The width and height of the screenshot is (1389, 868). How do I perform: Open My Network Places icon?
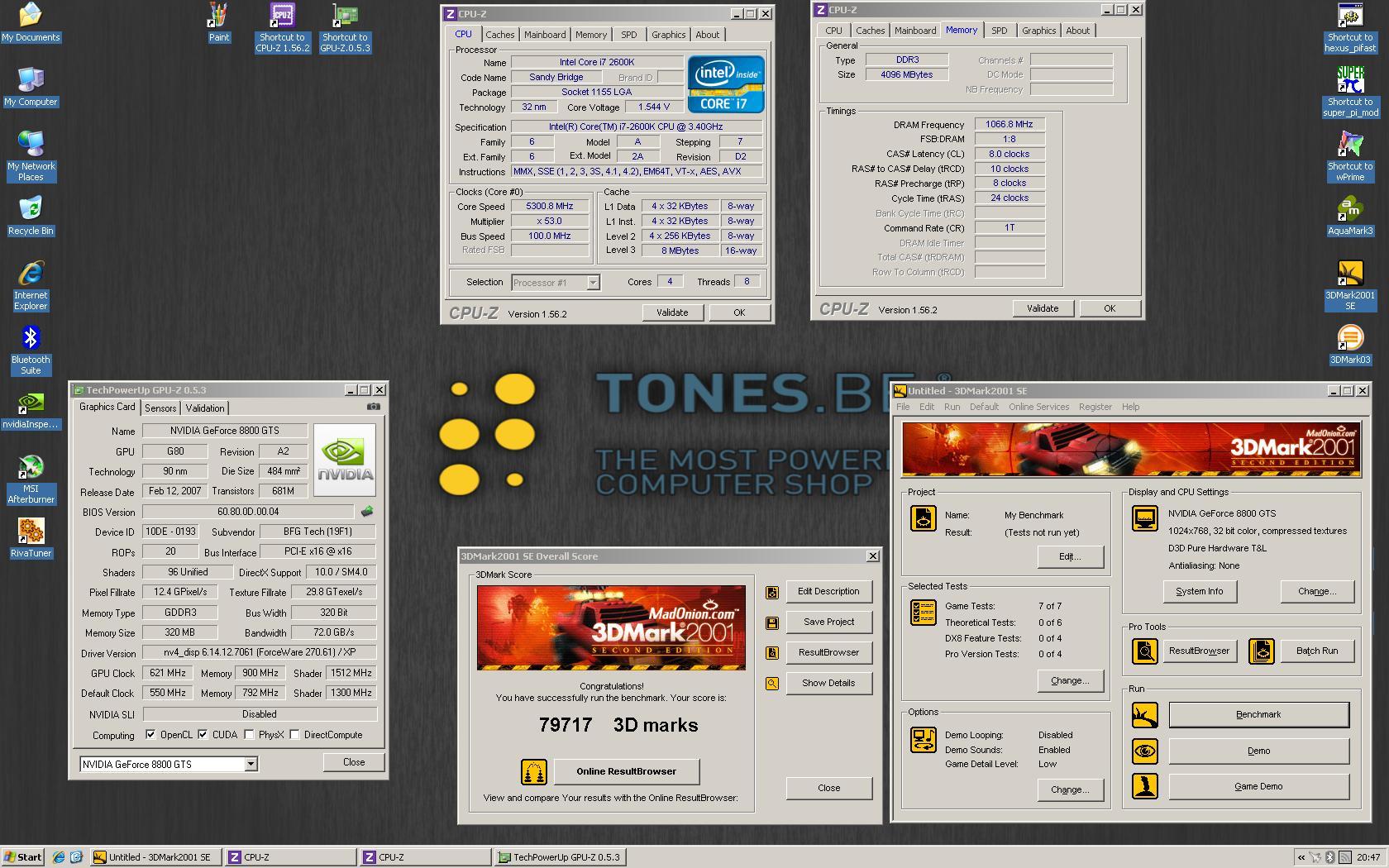31,155
